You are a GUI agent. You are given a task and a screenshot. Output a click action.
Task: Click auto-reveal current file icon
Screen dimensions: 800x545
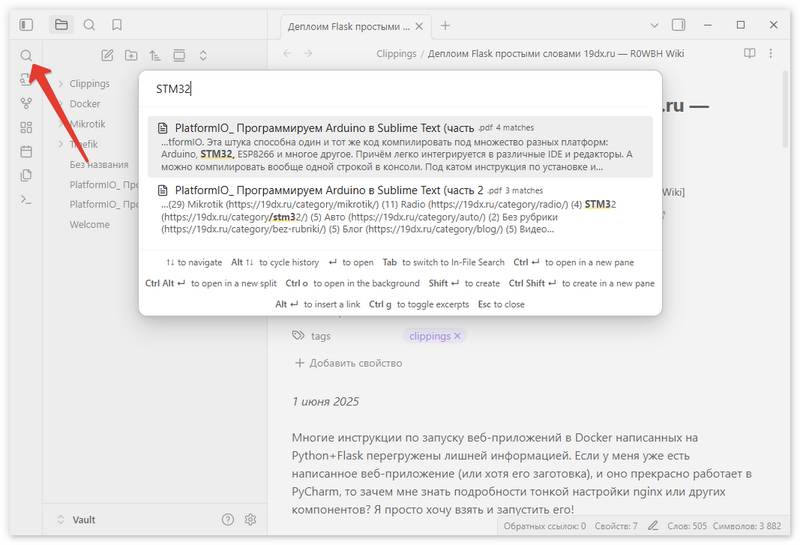point(179,55)
